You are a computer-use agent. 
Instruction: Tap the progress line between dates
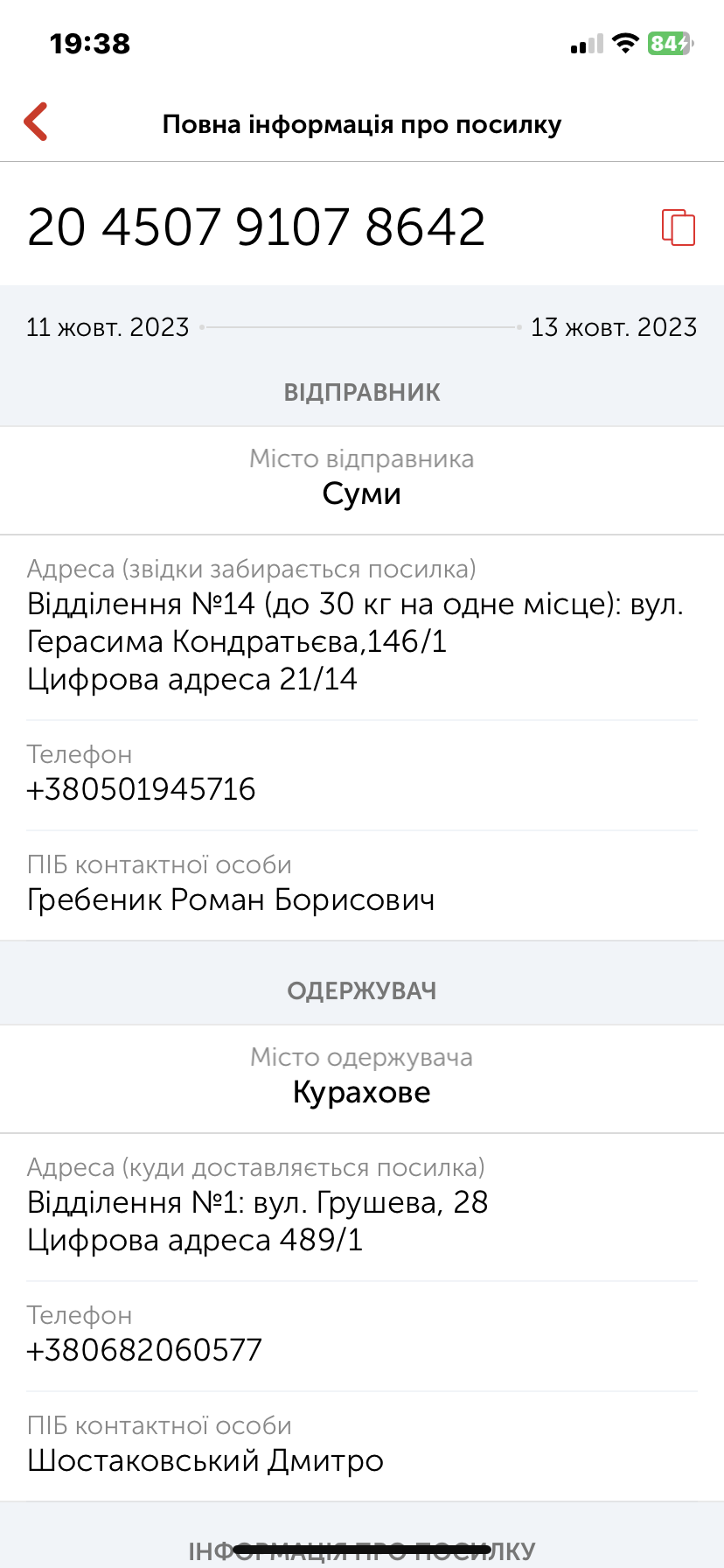[360, 327]
